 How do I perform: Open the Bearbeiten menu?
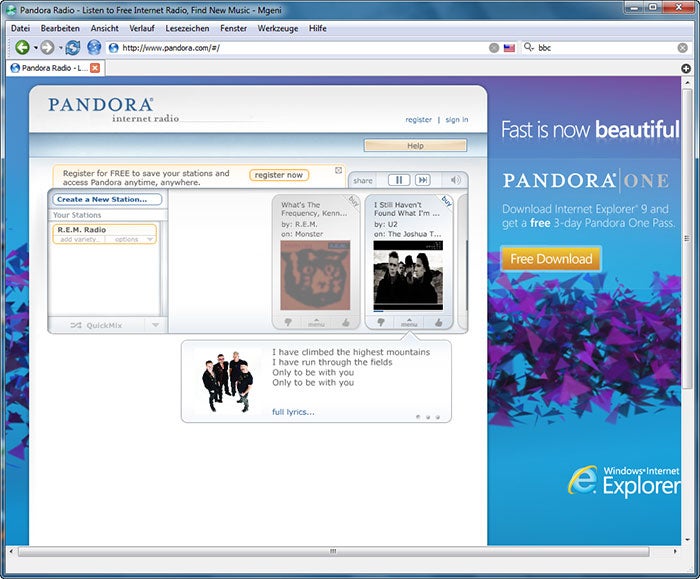pyautogui.click(x=60, y=28)
